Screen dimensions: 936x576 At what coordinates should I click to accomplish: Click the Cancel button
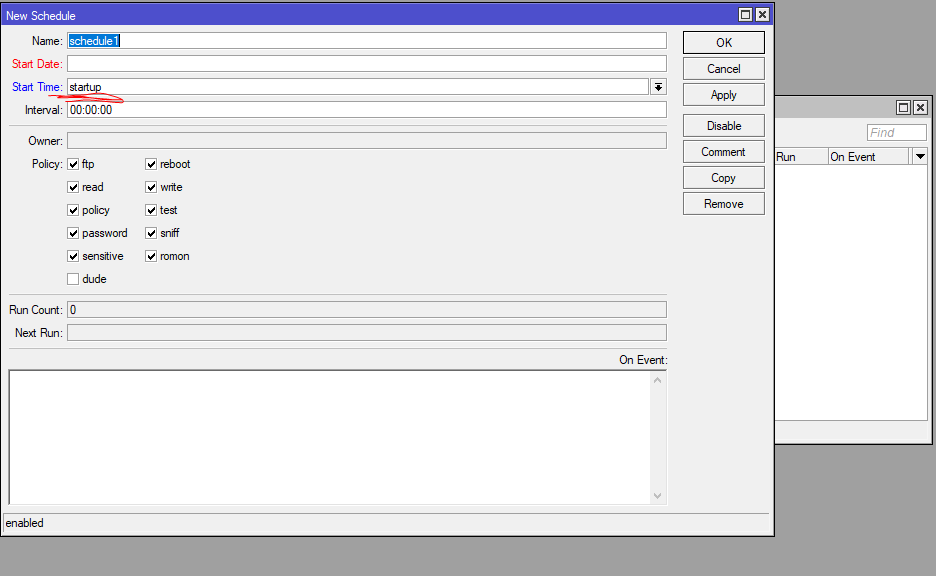pyautogui.click(x=723, y=69)
